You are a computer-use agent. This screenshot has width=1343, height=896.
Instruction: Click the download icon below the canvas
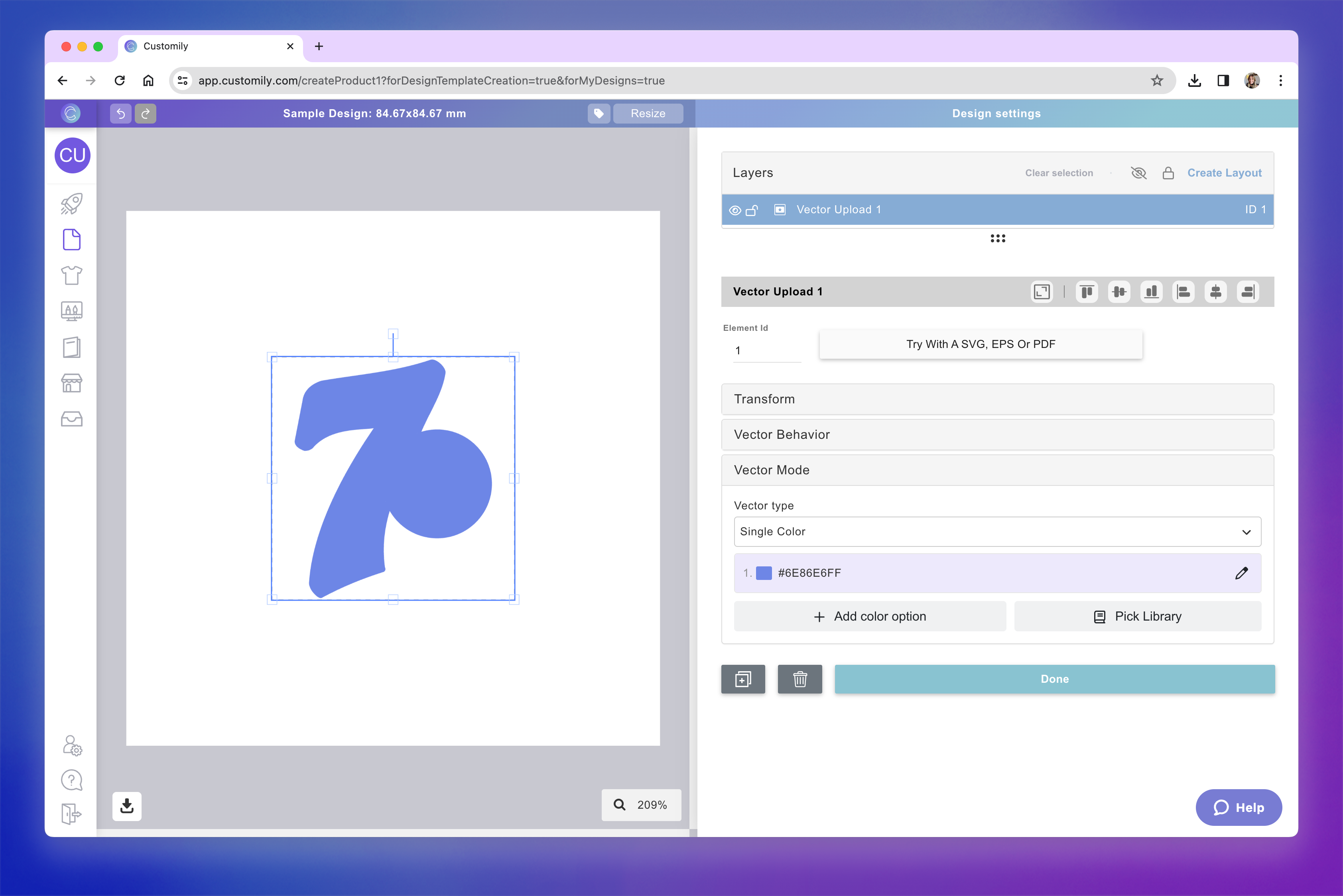click(126, 806)
